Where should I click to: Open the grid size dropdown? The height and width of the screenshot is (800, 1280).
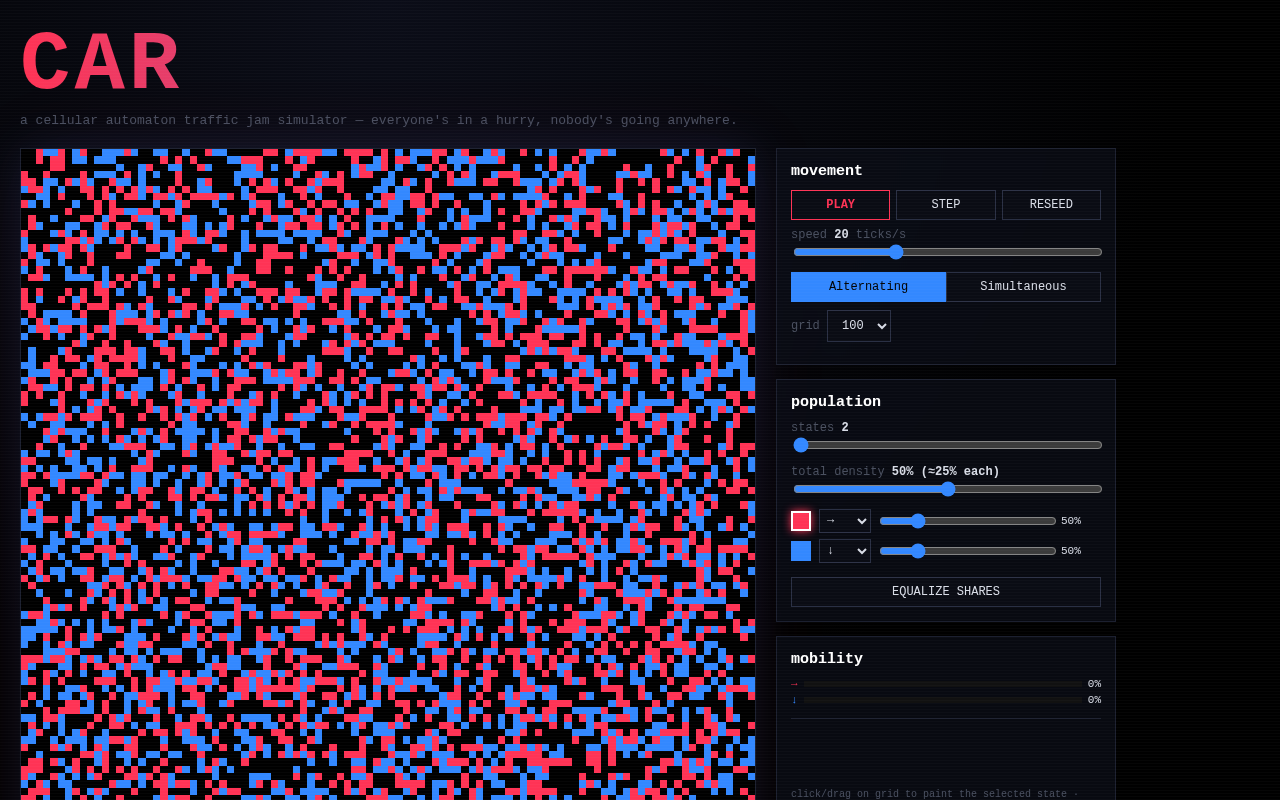(859, 326)
